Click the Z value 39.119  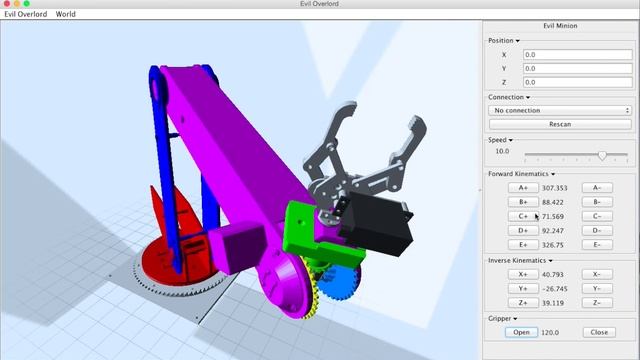point(553,303)
